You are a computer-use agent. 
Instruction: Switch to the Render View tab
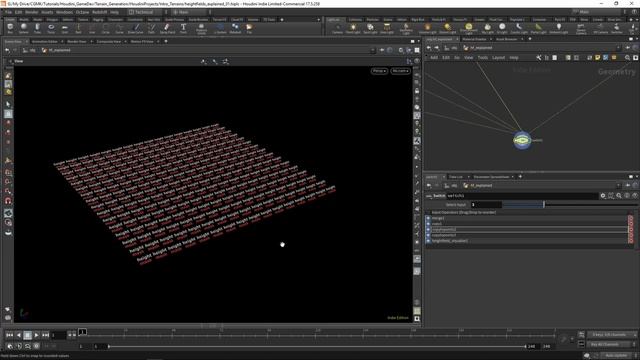pos(77,42)
